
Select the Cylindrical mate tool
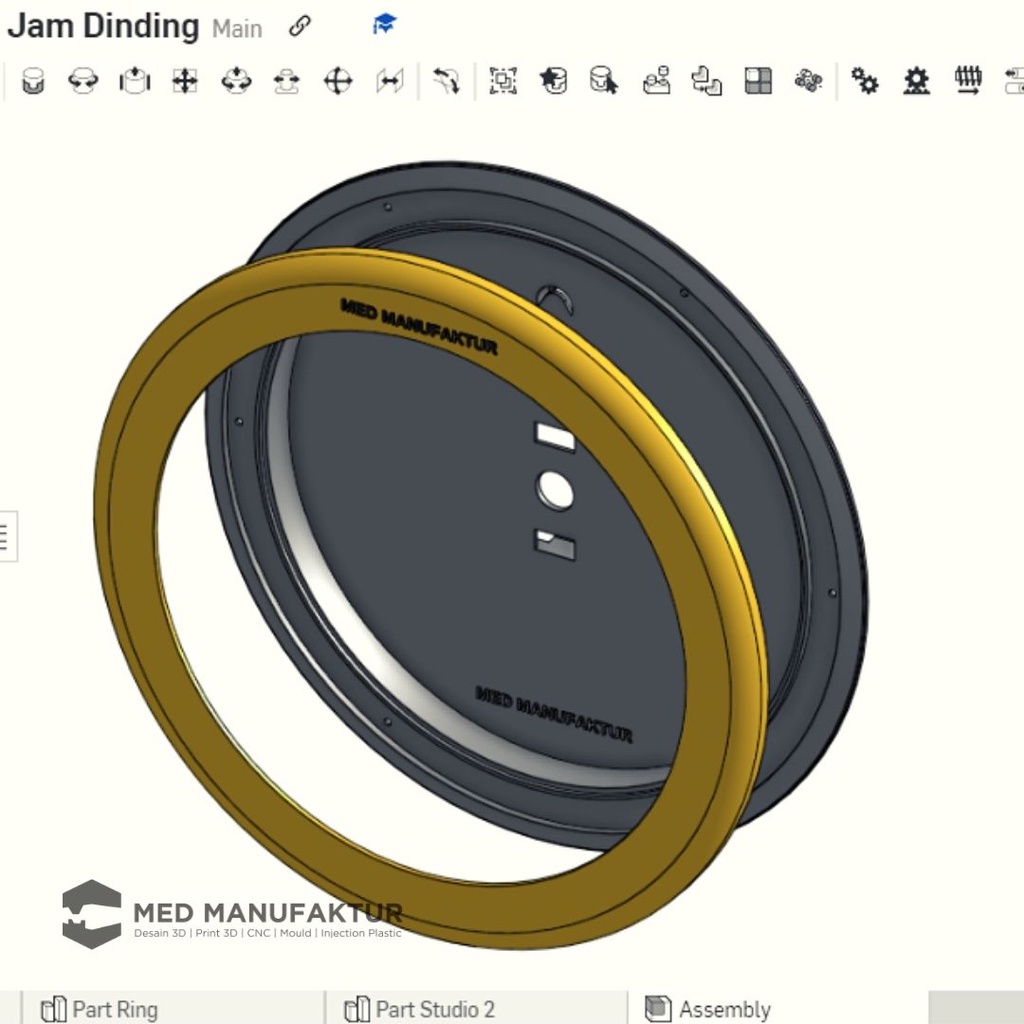click(236, 82)
